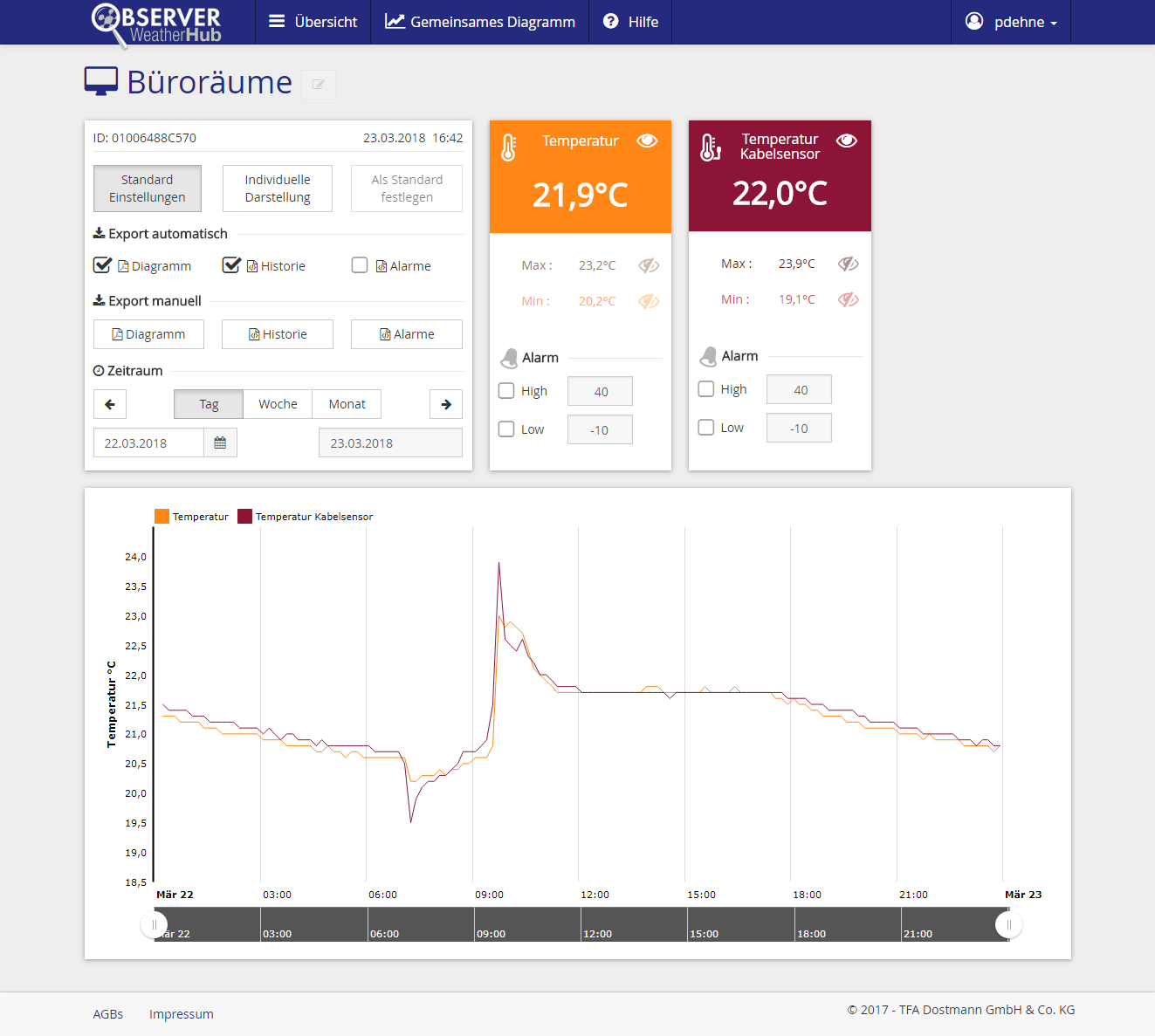Image resolution: width=1155 pixels, height=1036 pixels.
Task: Click the edit pencil icon beside Büroräume
Action: pyautogui.click(x=319, y=85)
